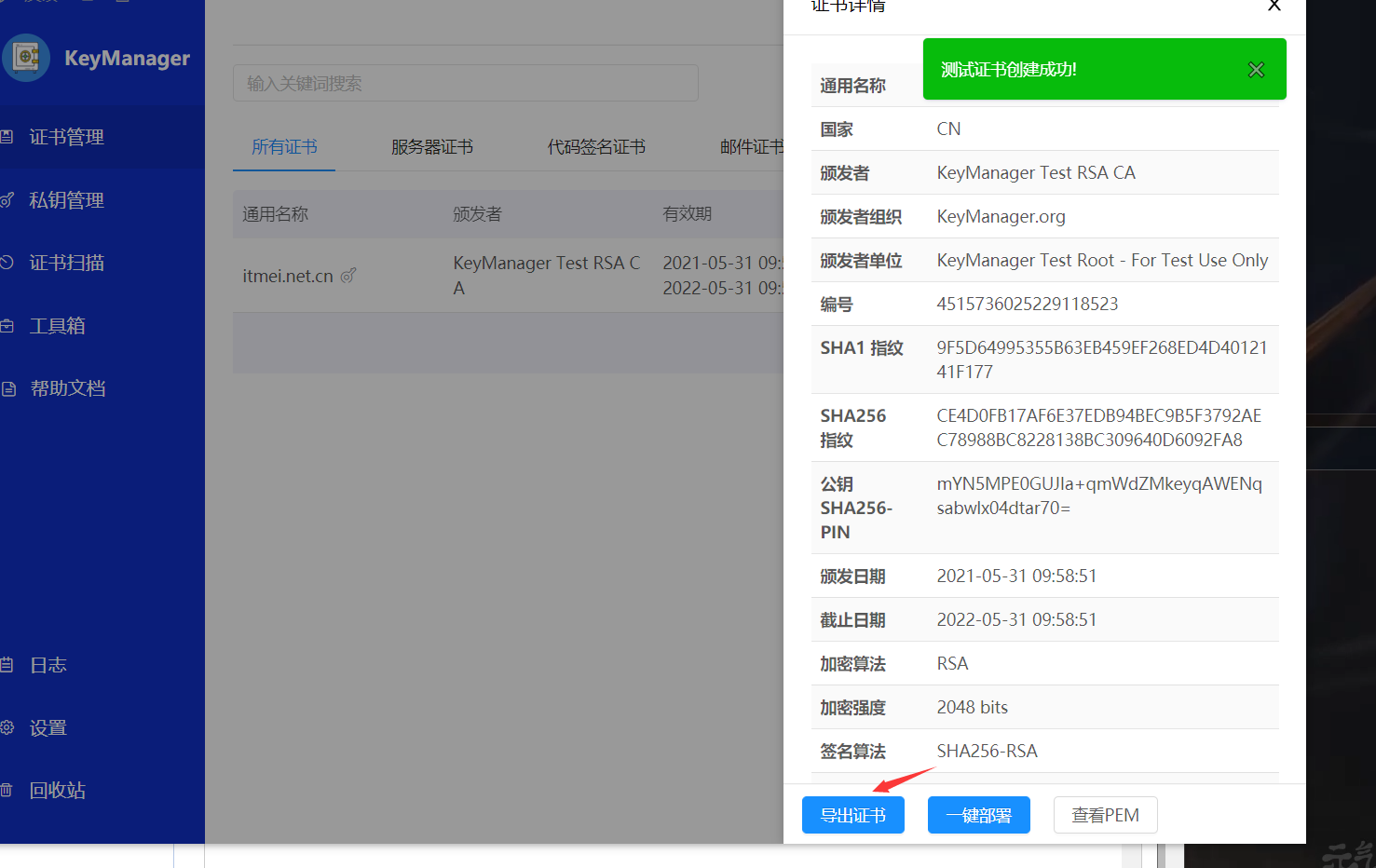The image size is (1376, 868).
Task: Click the country value CN
Action: pyautogui.click(x=948, y=129)
